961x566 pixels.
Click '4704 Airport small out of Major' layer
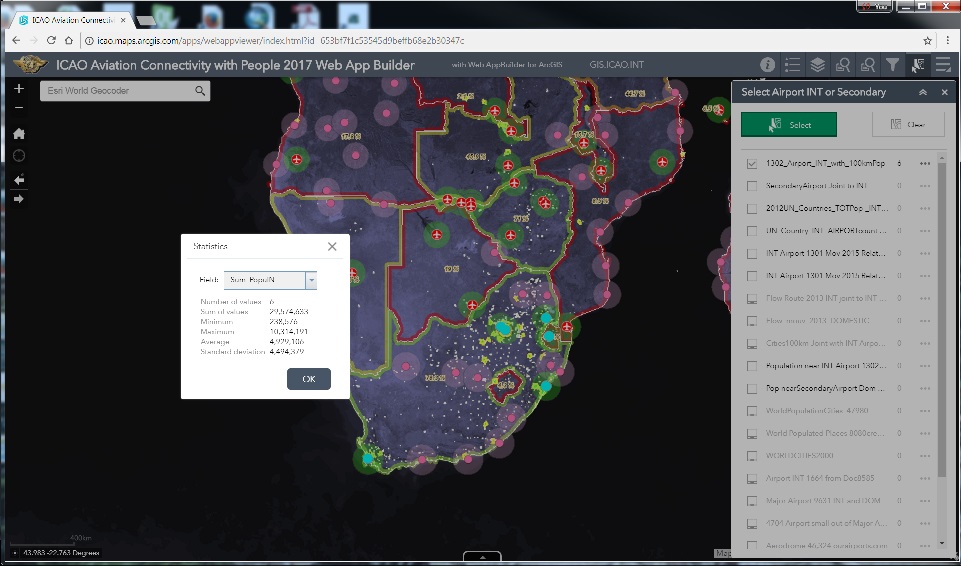pos(826,524)
